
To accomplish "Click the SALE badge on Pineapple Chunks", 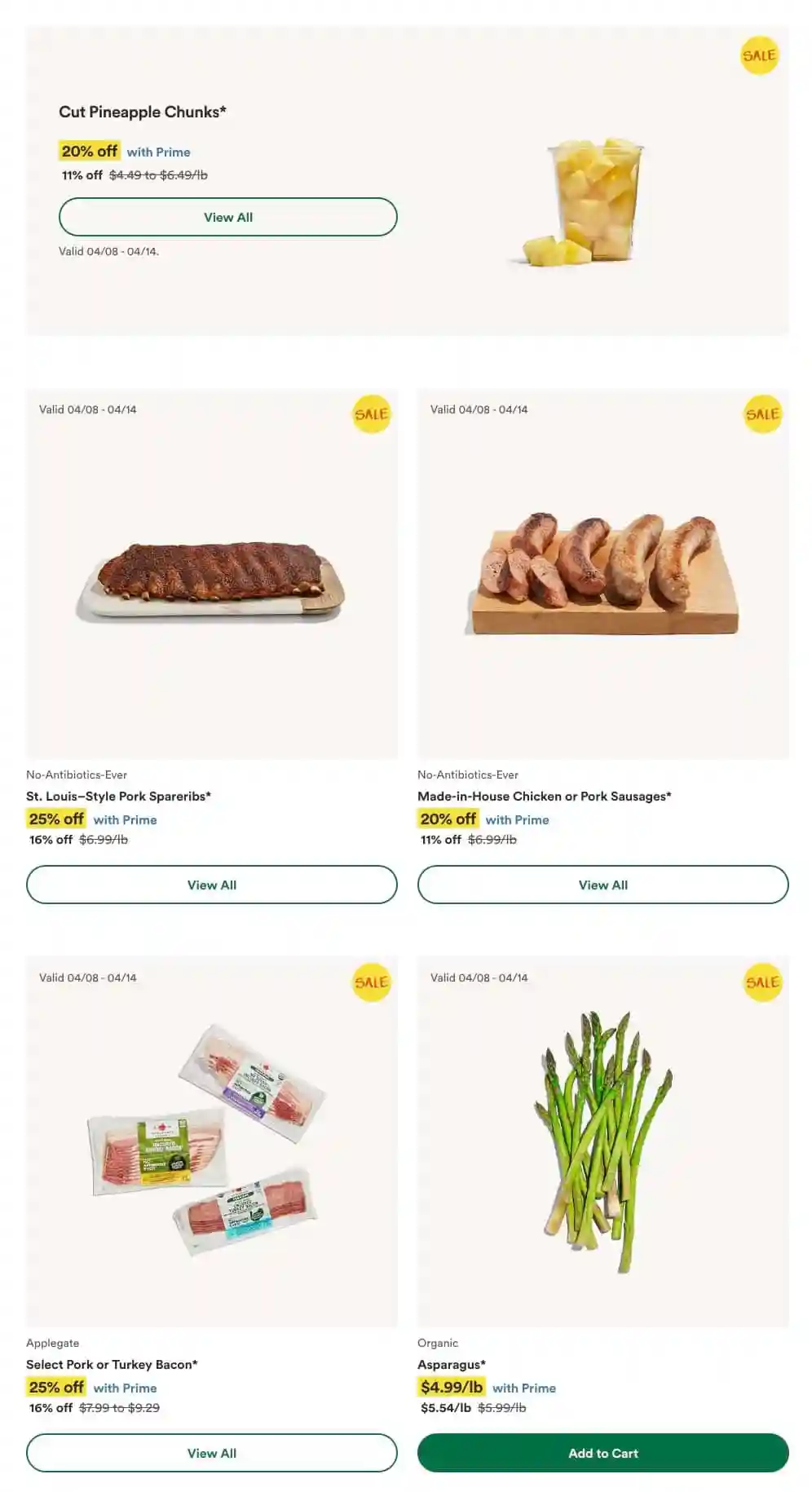I will tap(759, 55).
